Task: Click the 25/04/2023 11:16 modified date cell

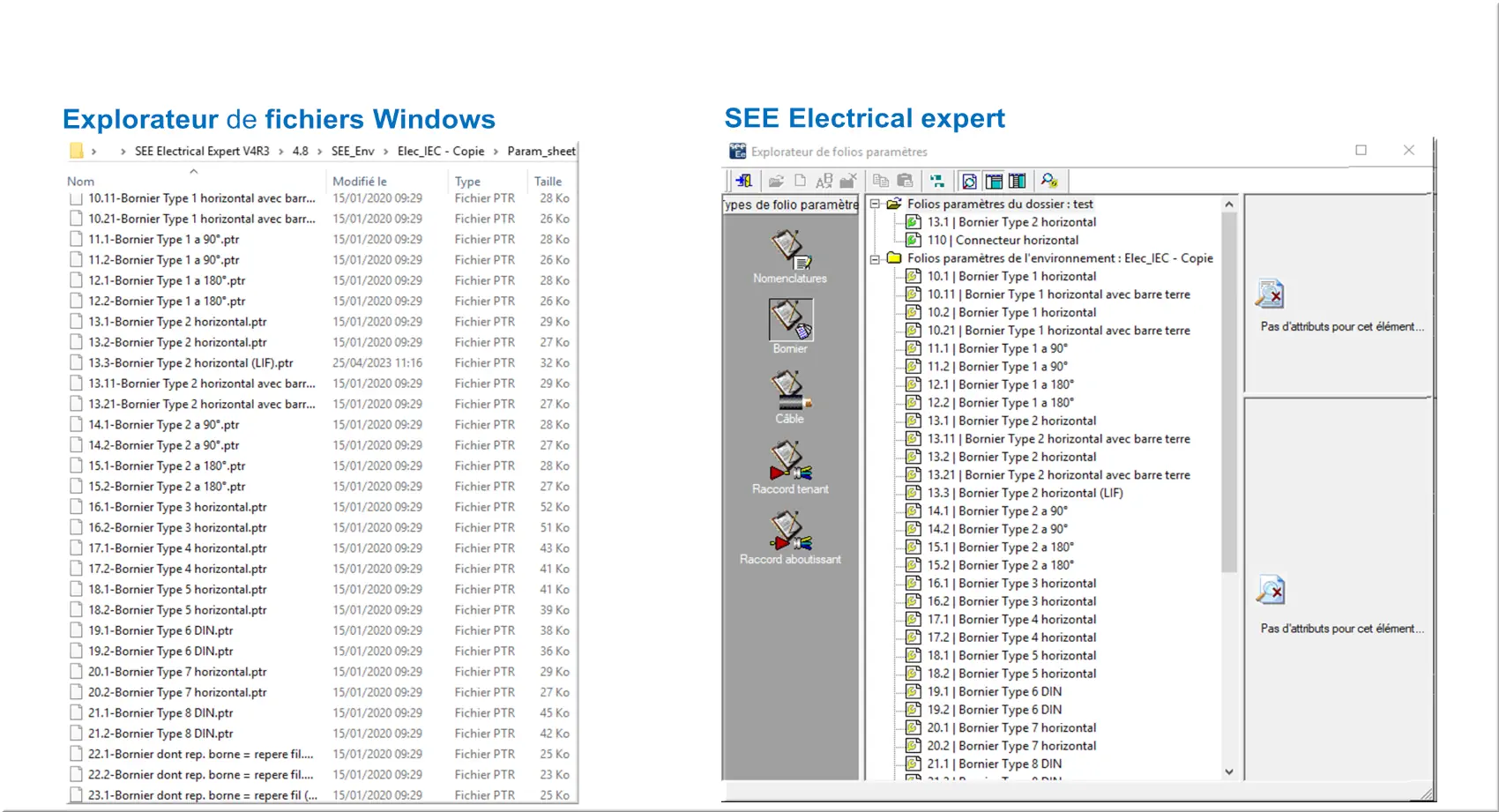Action: click(x=377, y=362)
